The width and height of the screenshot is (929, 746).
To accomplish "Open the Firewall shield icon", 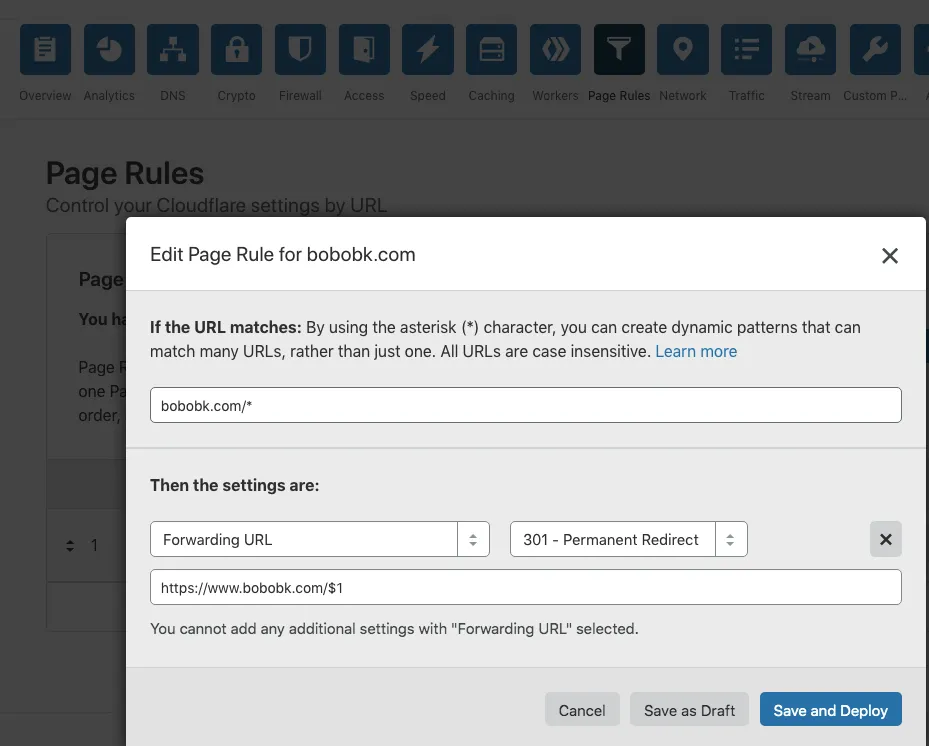I will [300, 49].
